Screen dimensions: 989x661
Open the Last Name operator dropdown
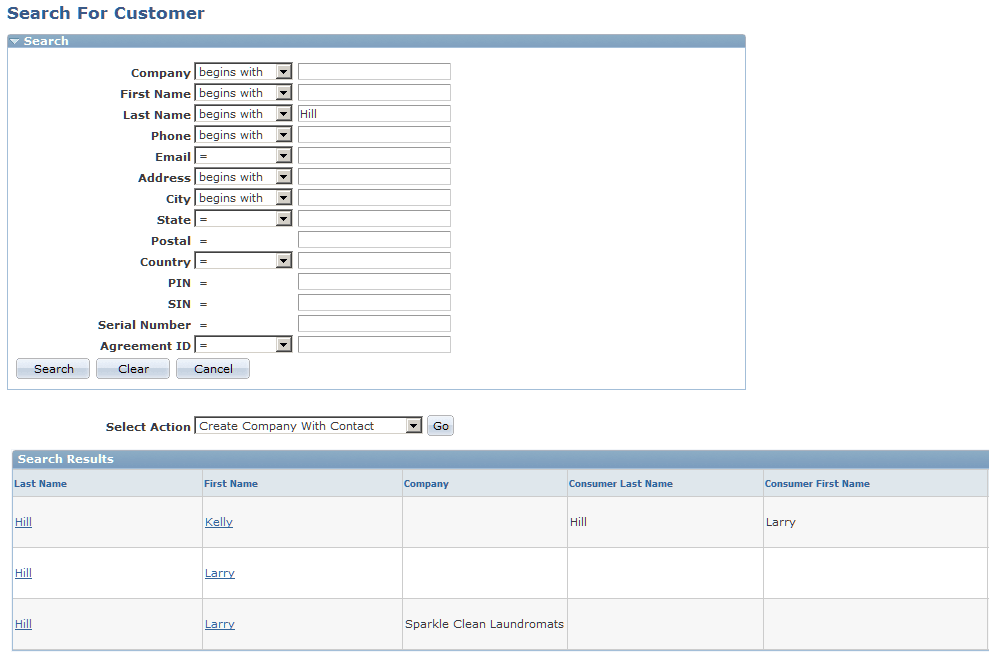tap(283, 113)
